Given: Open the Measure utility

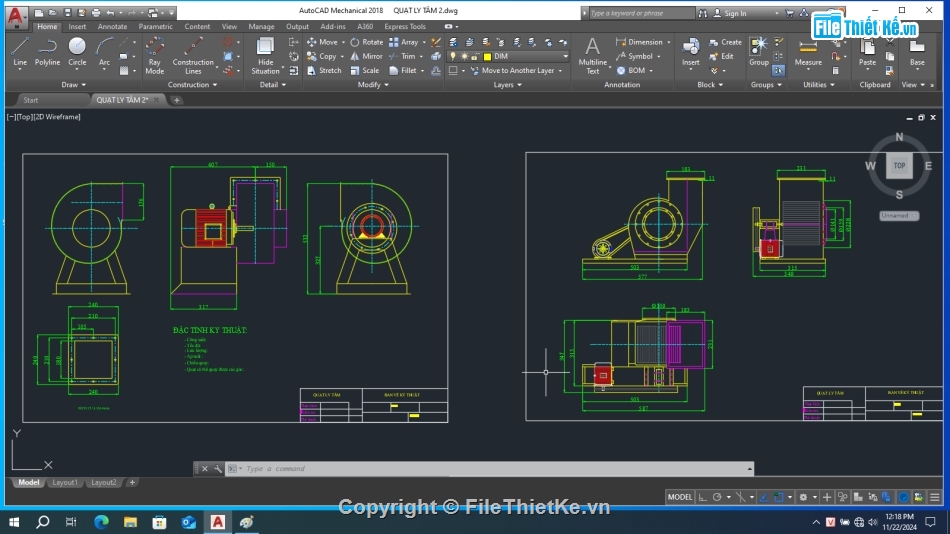Looking at the screenshot, I should click(x=808, y=52).
